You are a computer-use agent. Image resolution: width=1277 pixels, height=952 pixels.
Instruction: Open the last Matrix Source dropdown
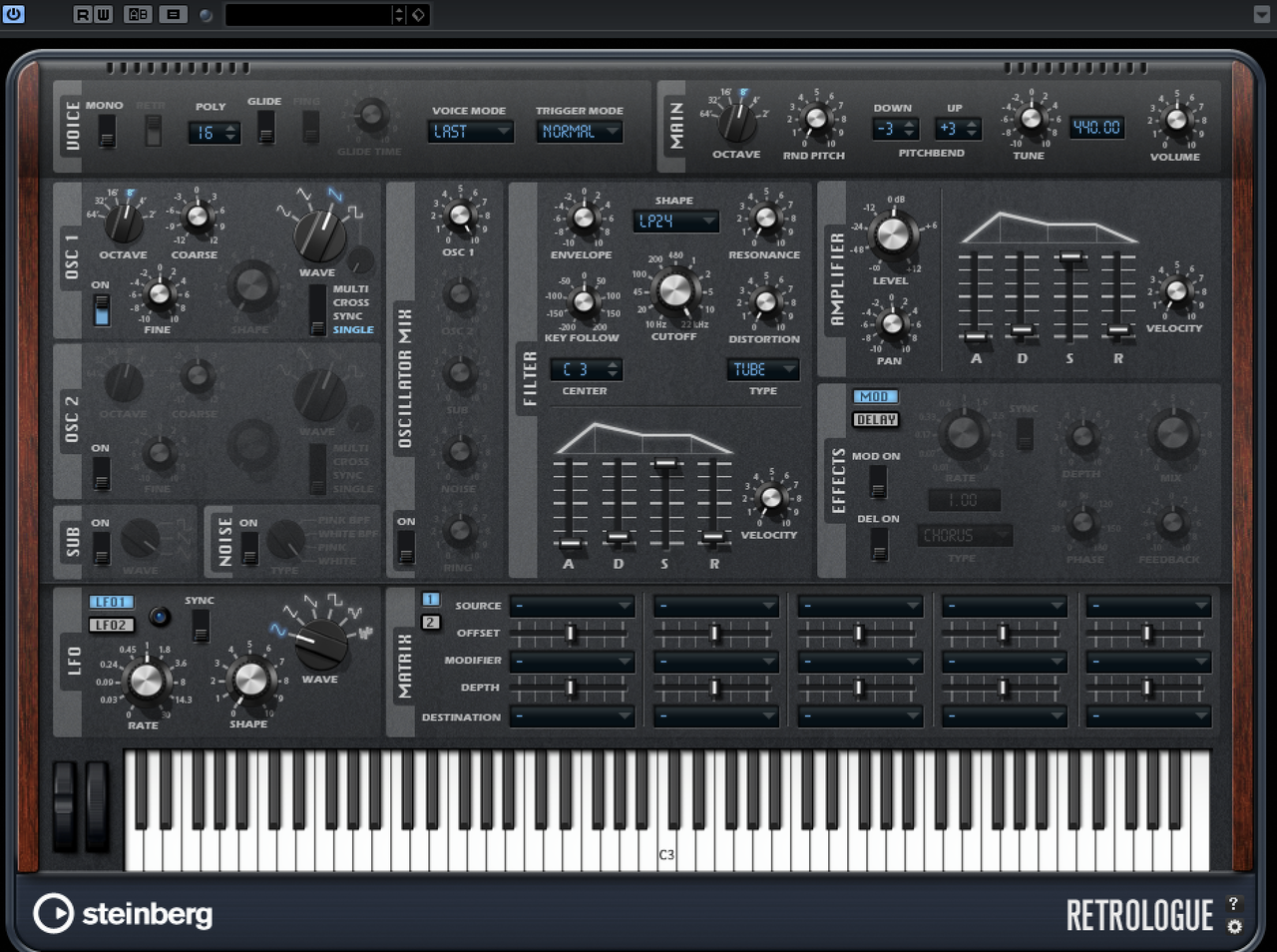tap(1149, 605)
